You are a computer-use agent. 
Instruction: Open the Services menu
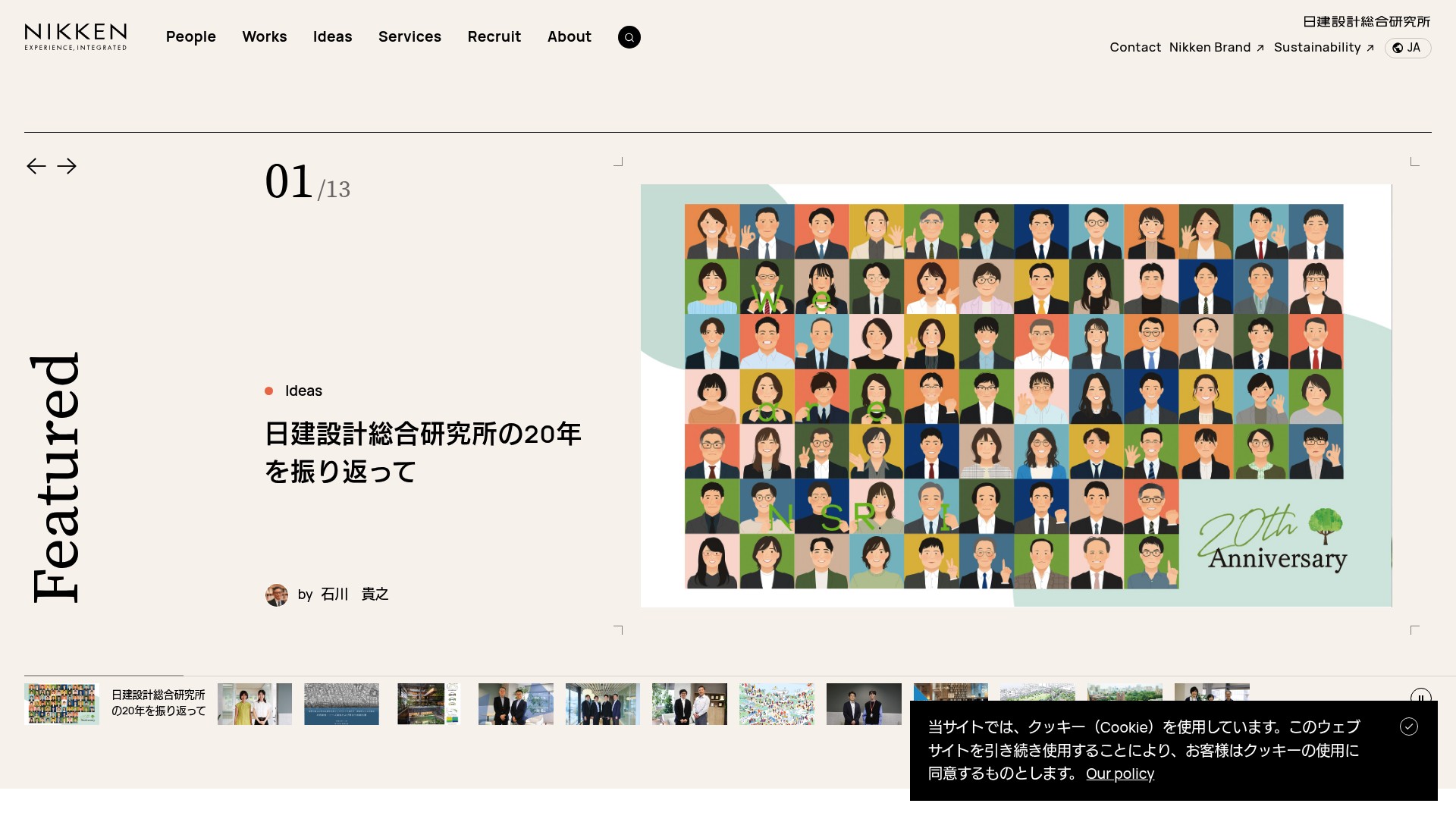point(409,36)
